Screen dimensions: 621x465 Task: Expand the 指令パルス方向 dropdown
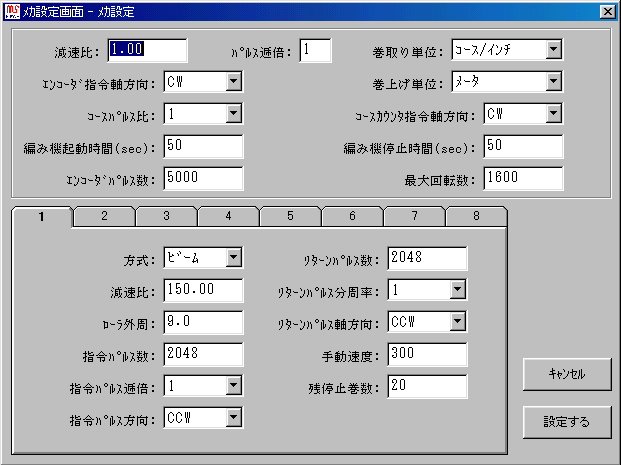[x=234, y=418]
